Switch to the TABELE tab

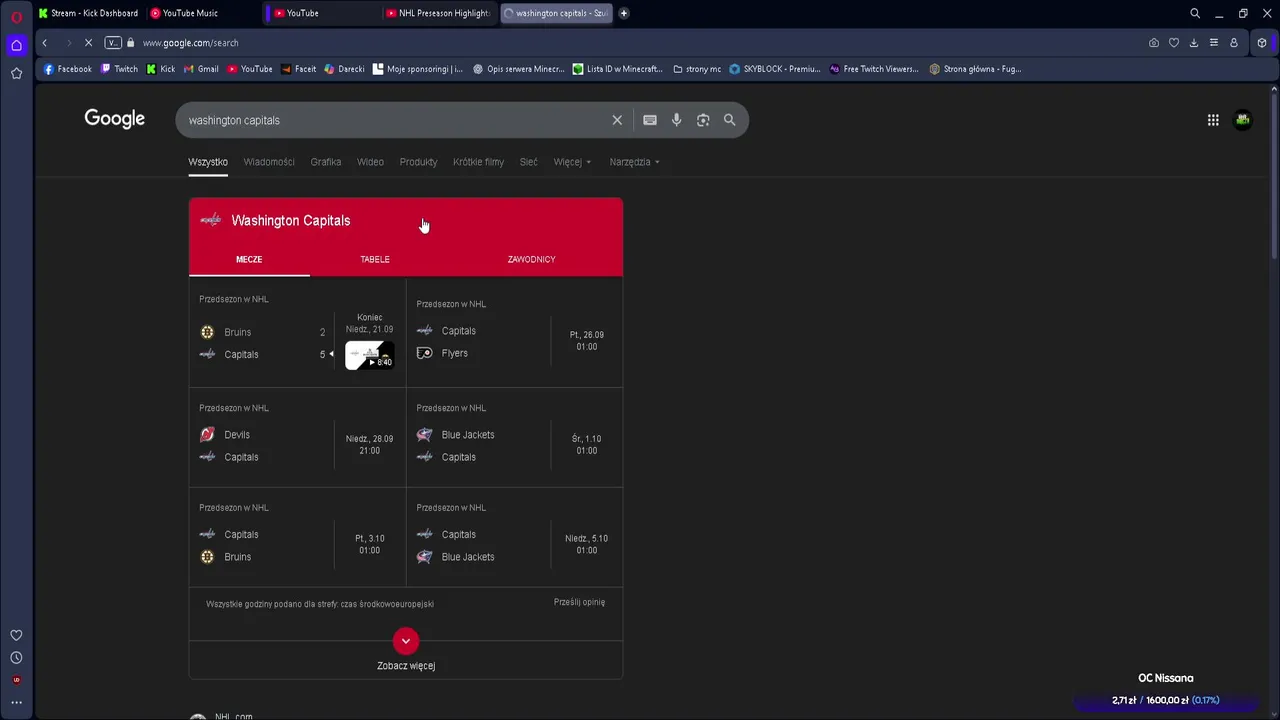click(375, 259)
